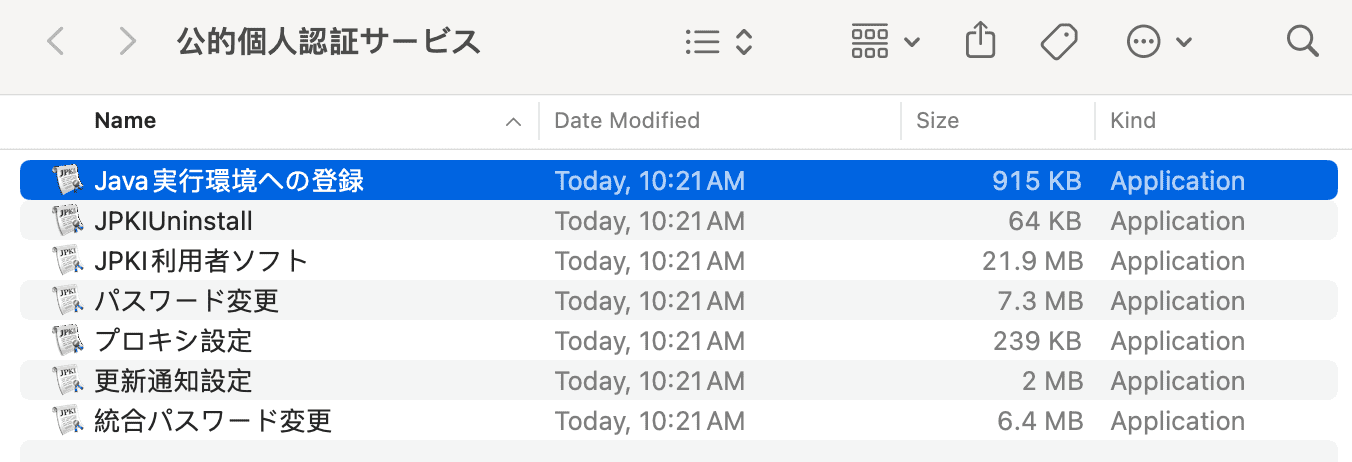Expand the group-by options dropdown
Image resolution: width=1352 pixels, height=462 pixels.
(885, 42)
